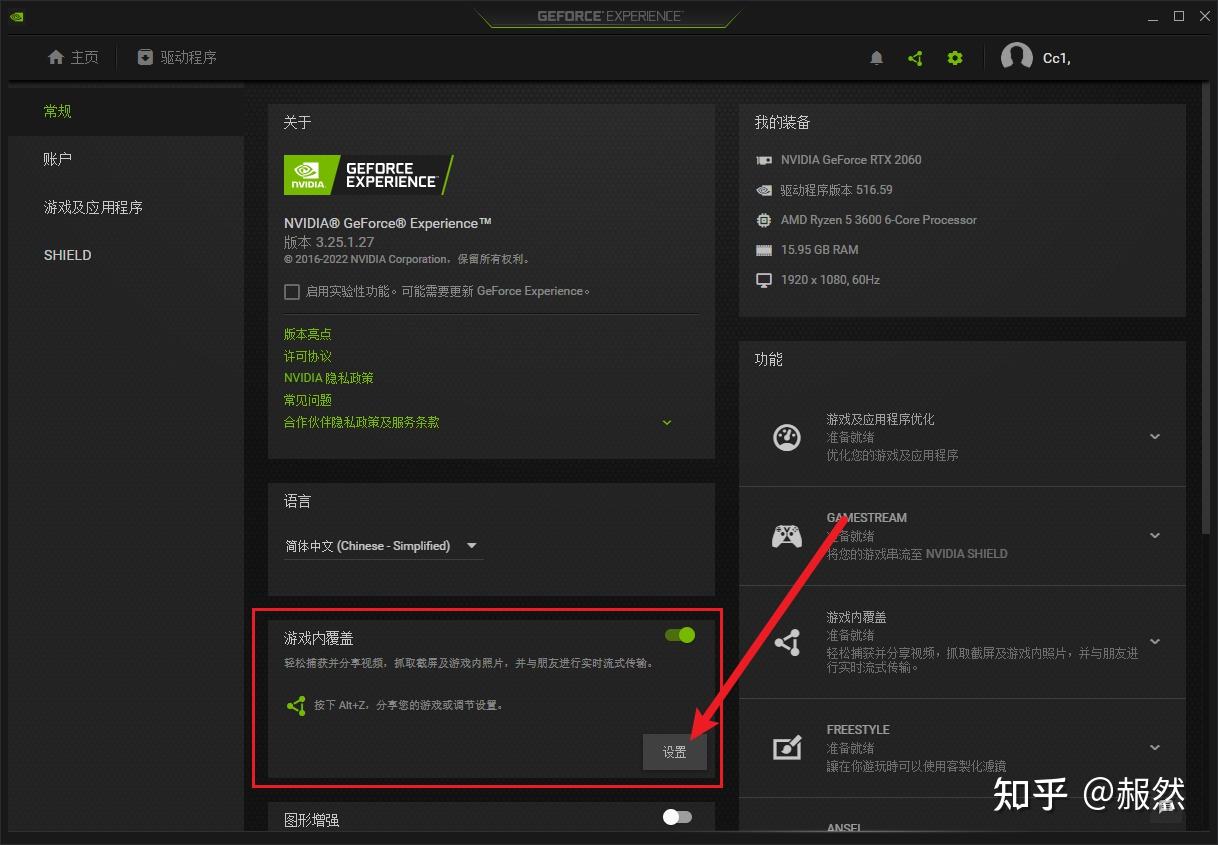Image resolution: width=1218 pixels, height=845 pixels.
Task: Select the 游戏及应用程序 sidebar tab
Action: click(x=126, y=207)
